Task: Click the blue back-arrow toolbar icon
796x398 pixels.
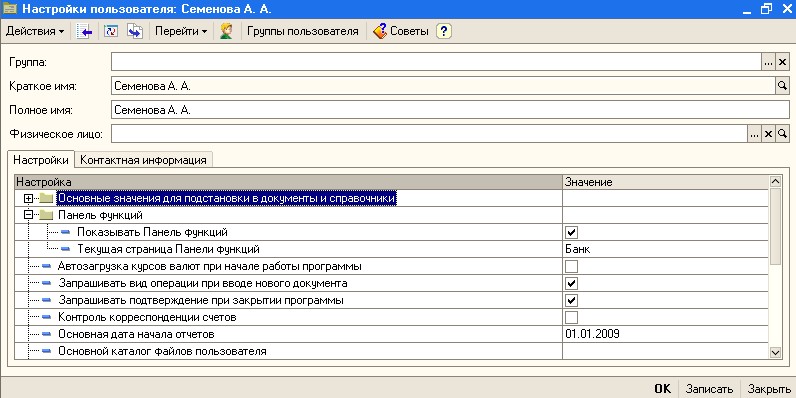Action: [85, 31]
